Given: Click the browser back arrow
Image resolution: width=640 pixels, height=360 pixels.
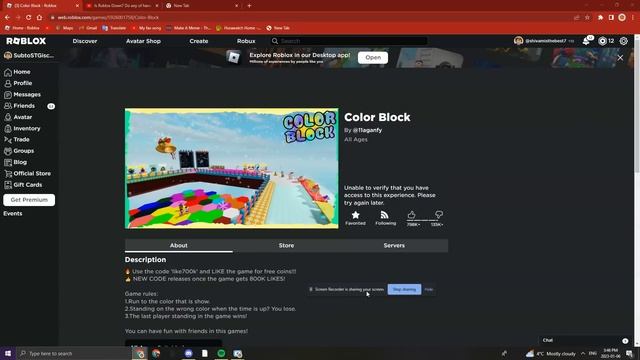Looking at the screenshot, I should [x=7, y=18].
